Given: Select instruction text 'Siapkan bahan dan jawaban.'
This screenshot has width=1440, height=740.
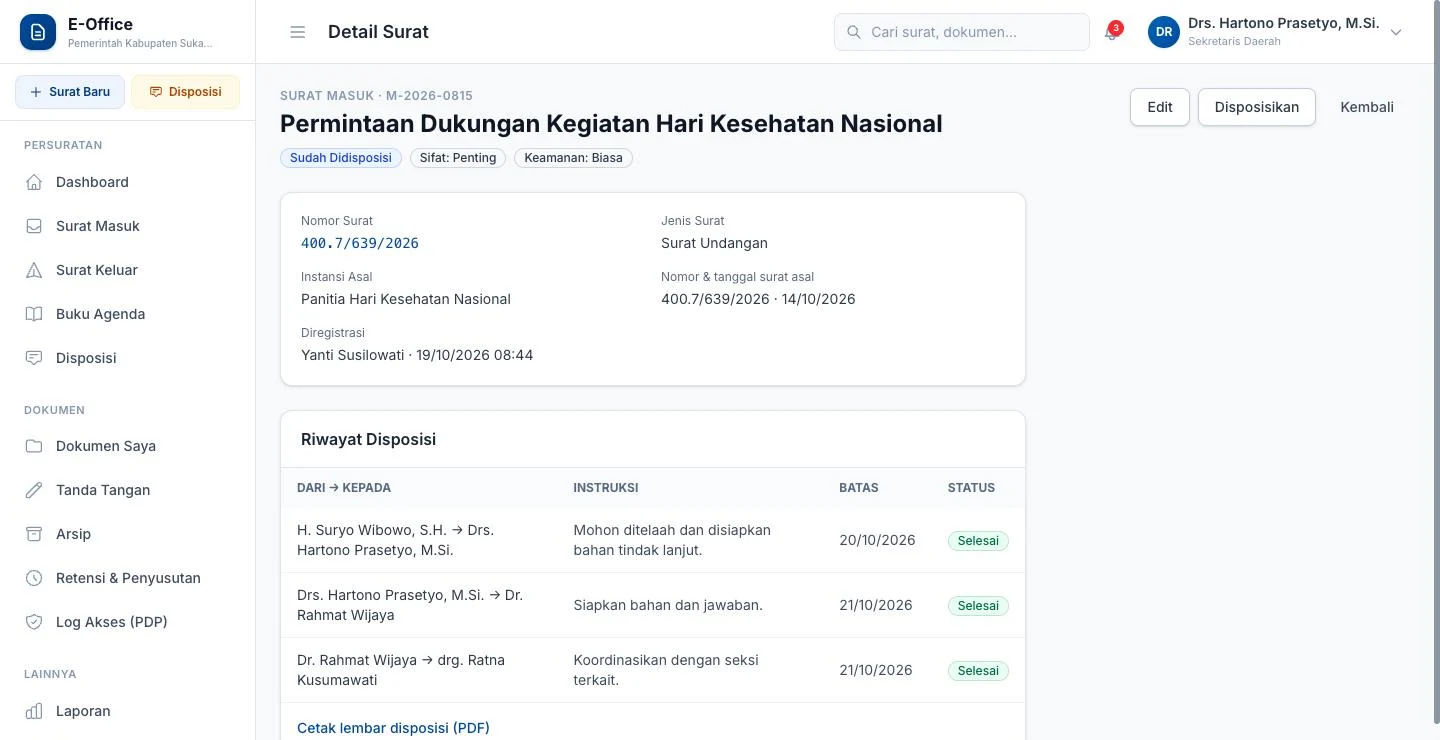Looking at the screenshot, I should 668,605.
